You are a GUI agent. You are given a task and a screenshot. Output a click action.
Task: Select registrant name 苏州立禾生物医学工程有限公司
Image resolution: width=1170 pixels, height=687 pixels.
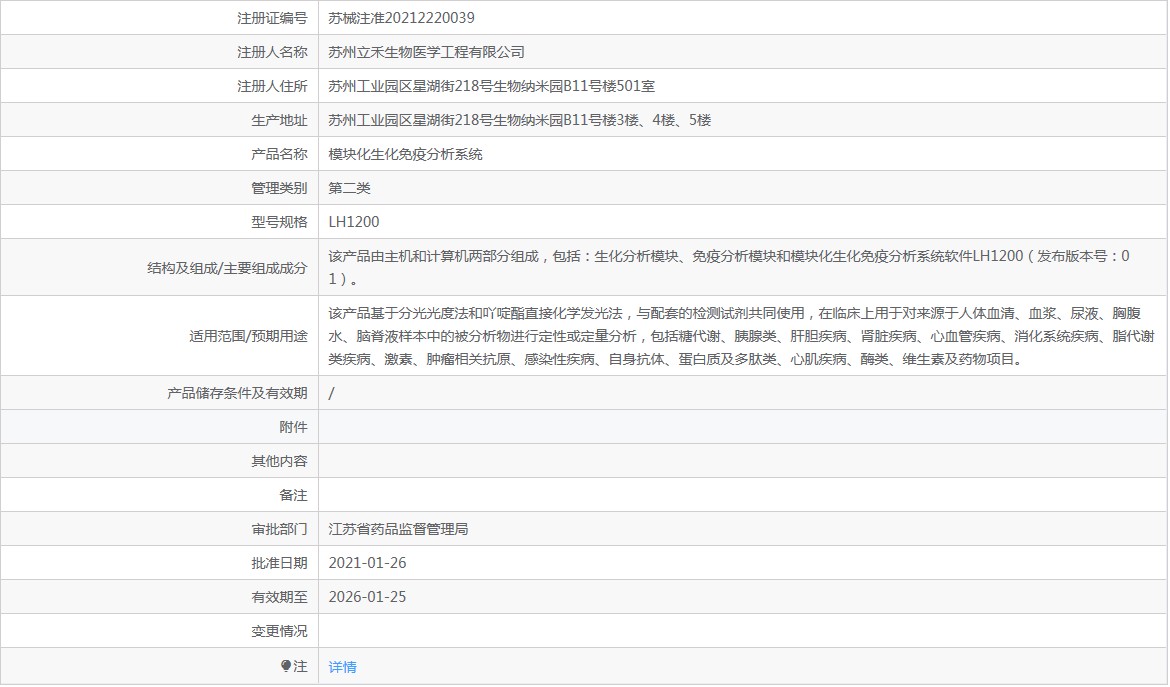[x=427, y=52]
